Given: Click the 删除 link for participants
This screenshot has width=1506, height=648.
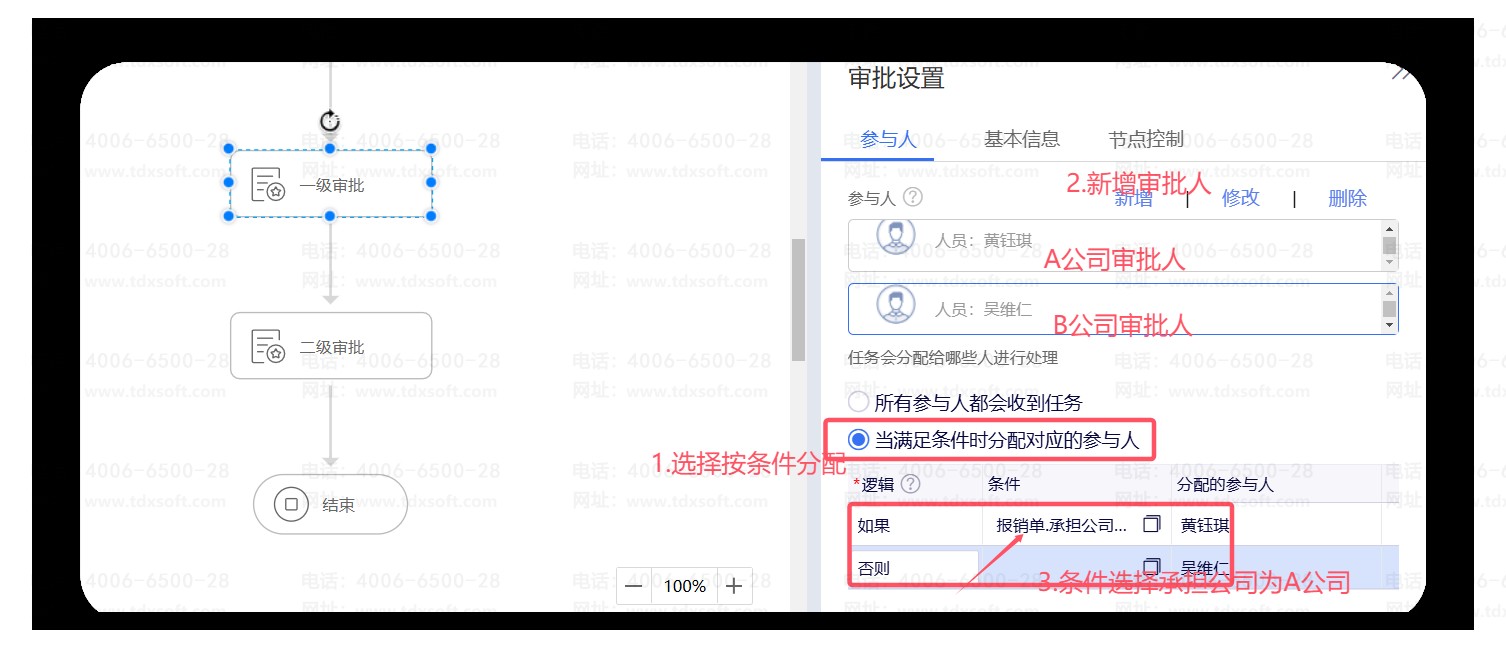Looking at the screenshot, I should pos(1346,198).
